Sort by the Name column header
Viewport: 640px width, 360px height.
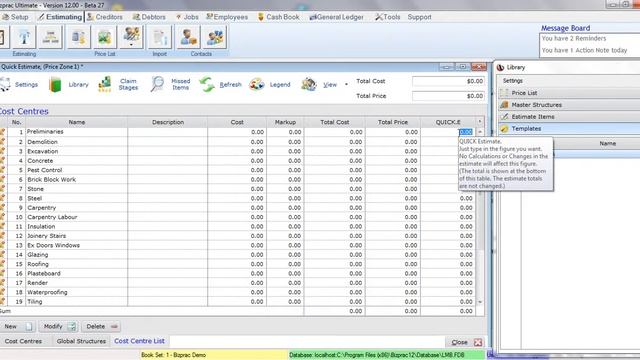(77, 122)
